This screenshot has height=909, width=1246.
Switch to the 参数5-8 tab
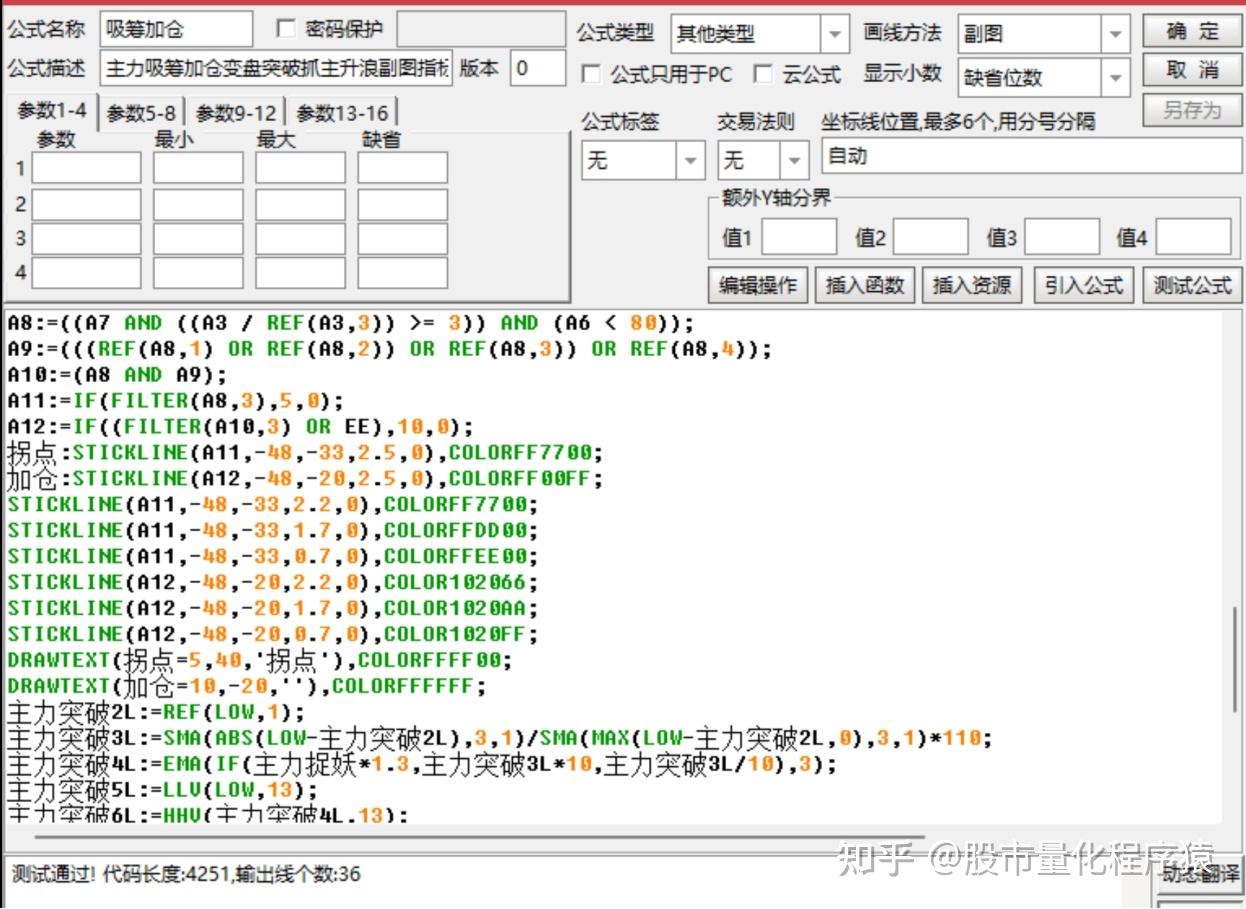point(141,114)
